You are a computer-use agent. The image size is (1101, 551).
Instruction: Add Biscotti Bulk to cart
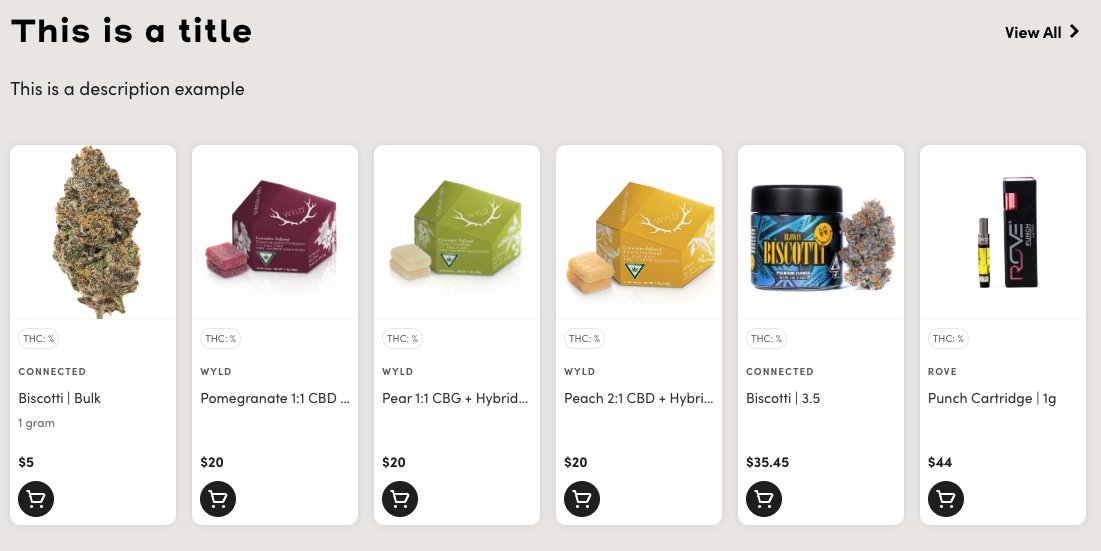36,499
